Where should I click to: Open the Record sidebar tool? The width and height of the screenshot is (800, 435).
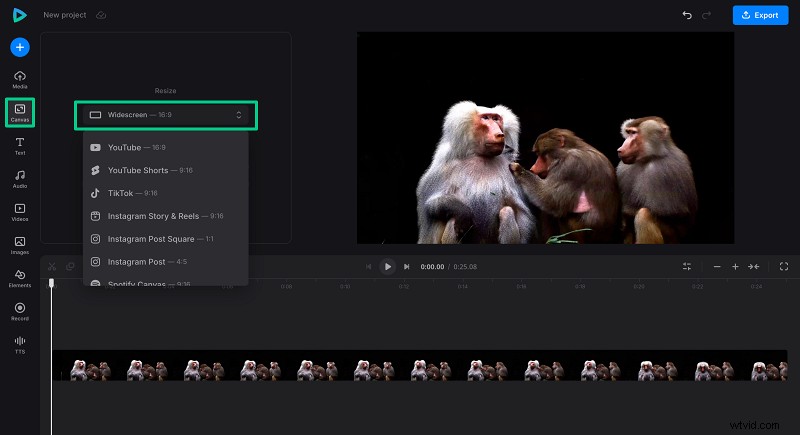(x=20, y=312)
